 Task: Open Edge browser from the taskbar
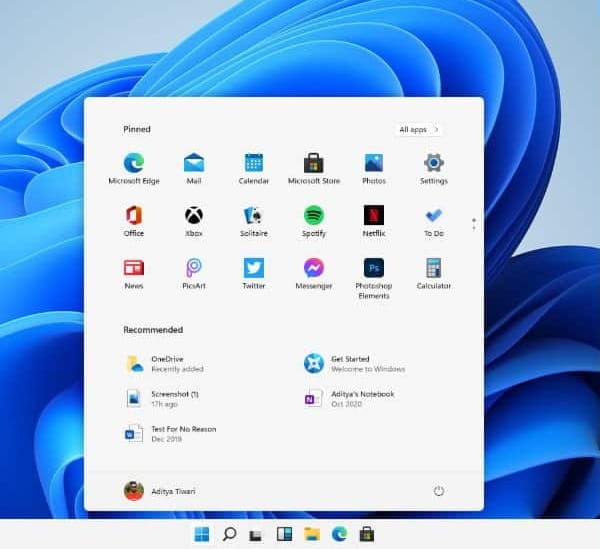click(x=339, y=534)
